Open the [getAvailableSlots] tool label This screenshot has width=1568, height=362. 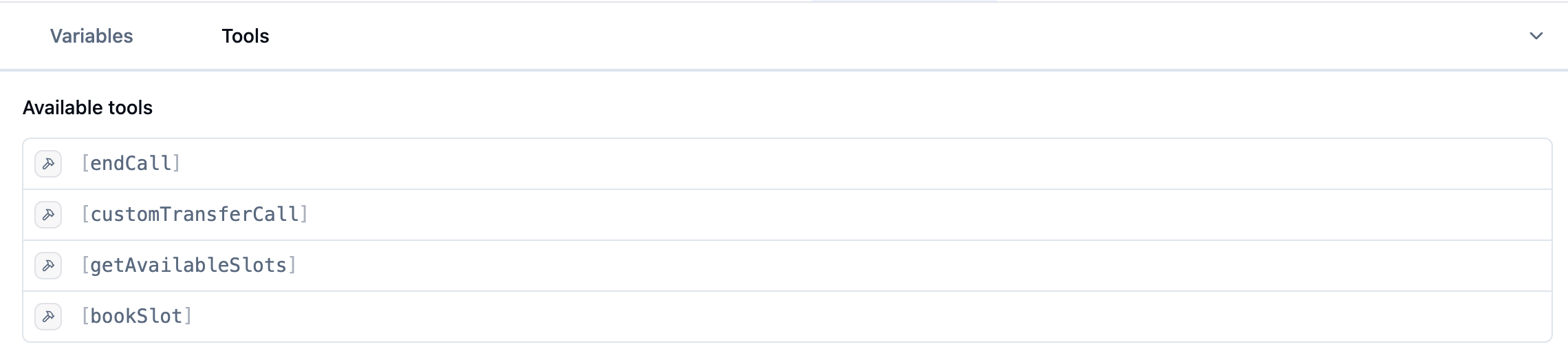tap(188, 266)
